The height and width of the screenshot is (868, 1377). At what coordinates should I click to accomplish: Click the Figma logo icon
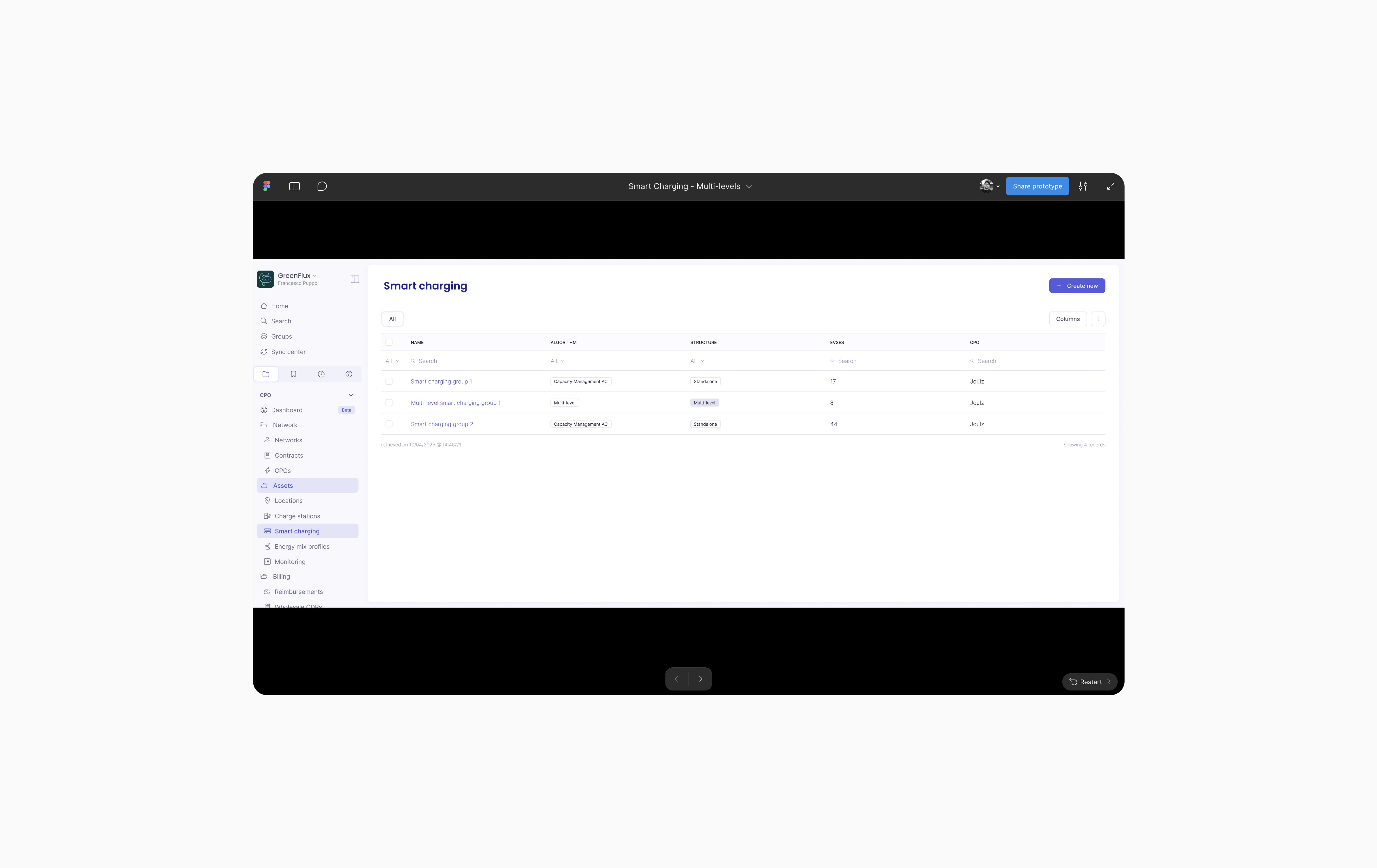267,186
